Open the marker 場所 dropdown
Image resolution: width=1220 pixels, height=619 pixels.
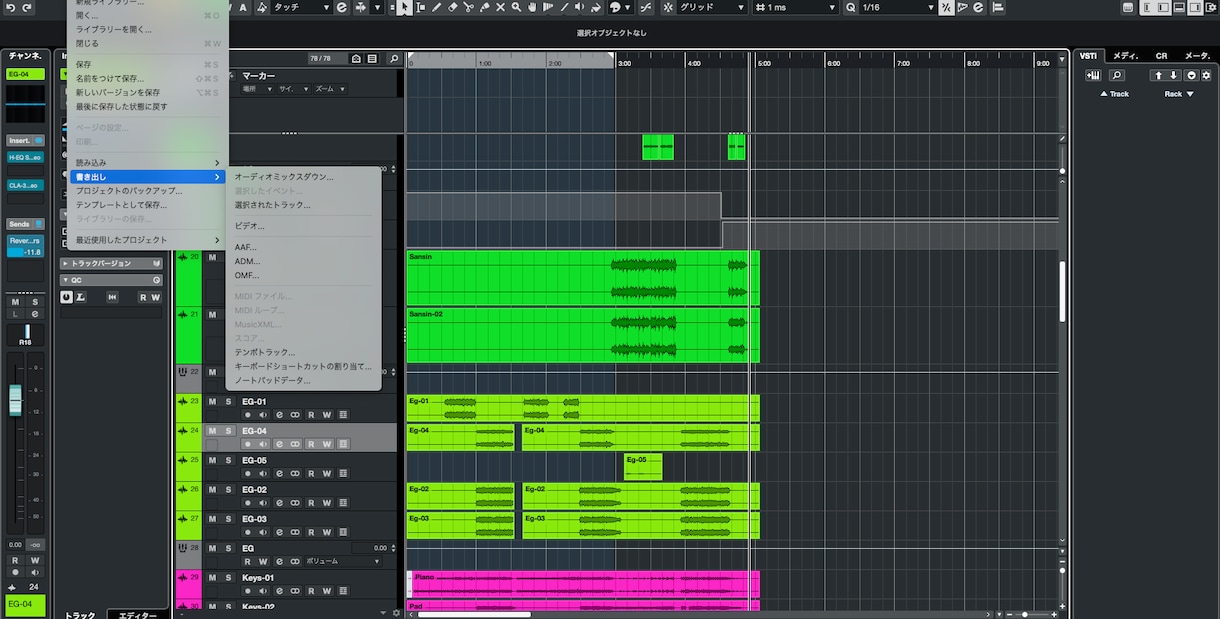click(x=259, y=89)
